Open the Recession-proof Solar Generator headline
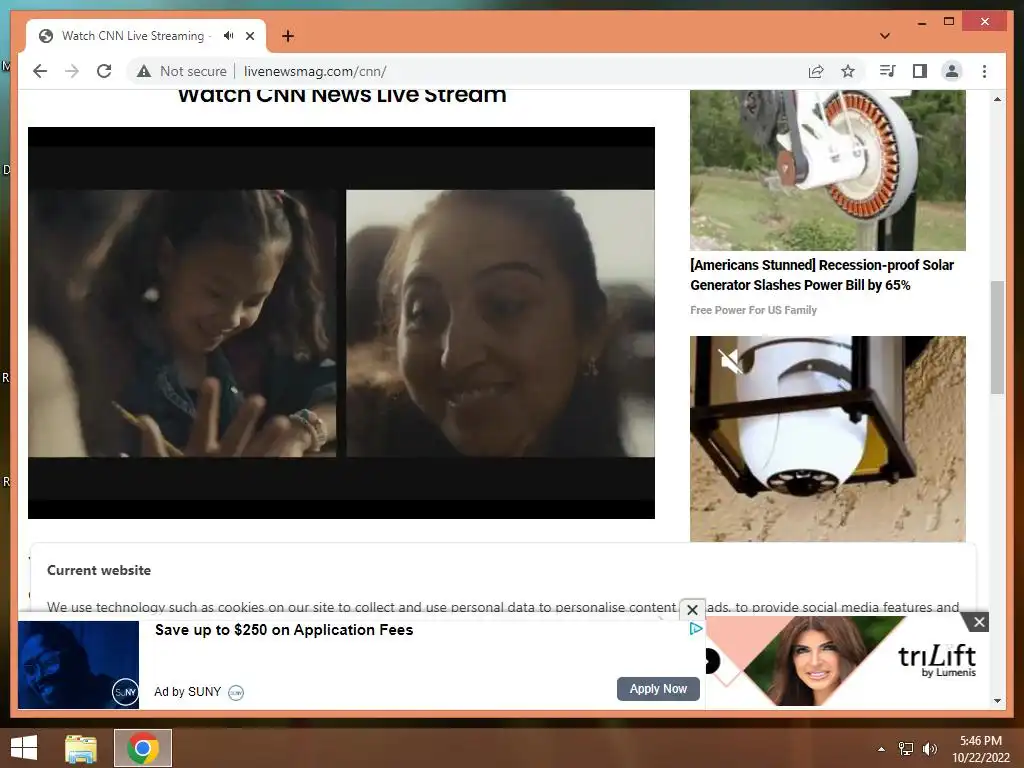 point(822,275)
